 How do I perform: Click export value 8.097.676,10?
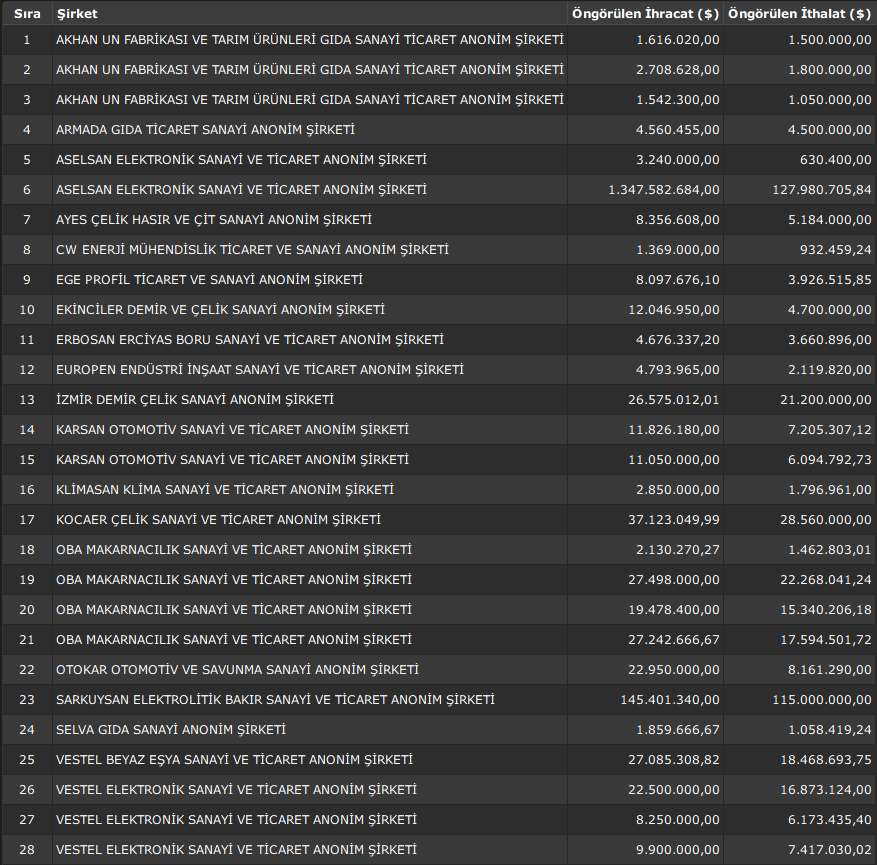coord(678,280)
